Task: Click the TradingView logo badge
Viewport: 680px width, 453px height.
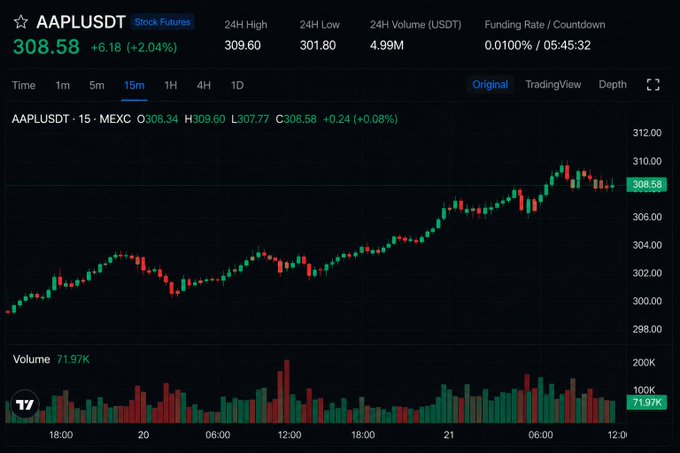Action: [25, 404]
